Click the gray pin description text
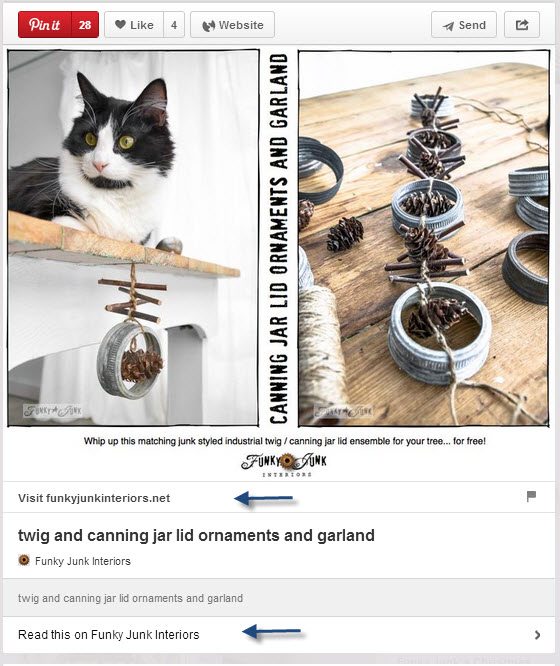The width and height of the screenshot is (560, 666). 130,598
